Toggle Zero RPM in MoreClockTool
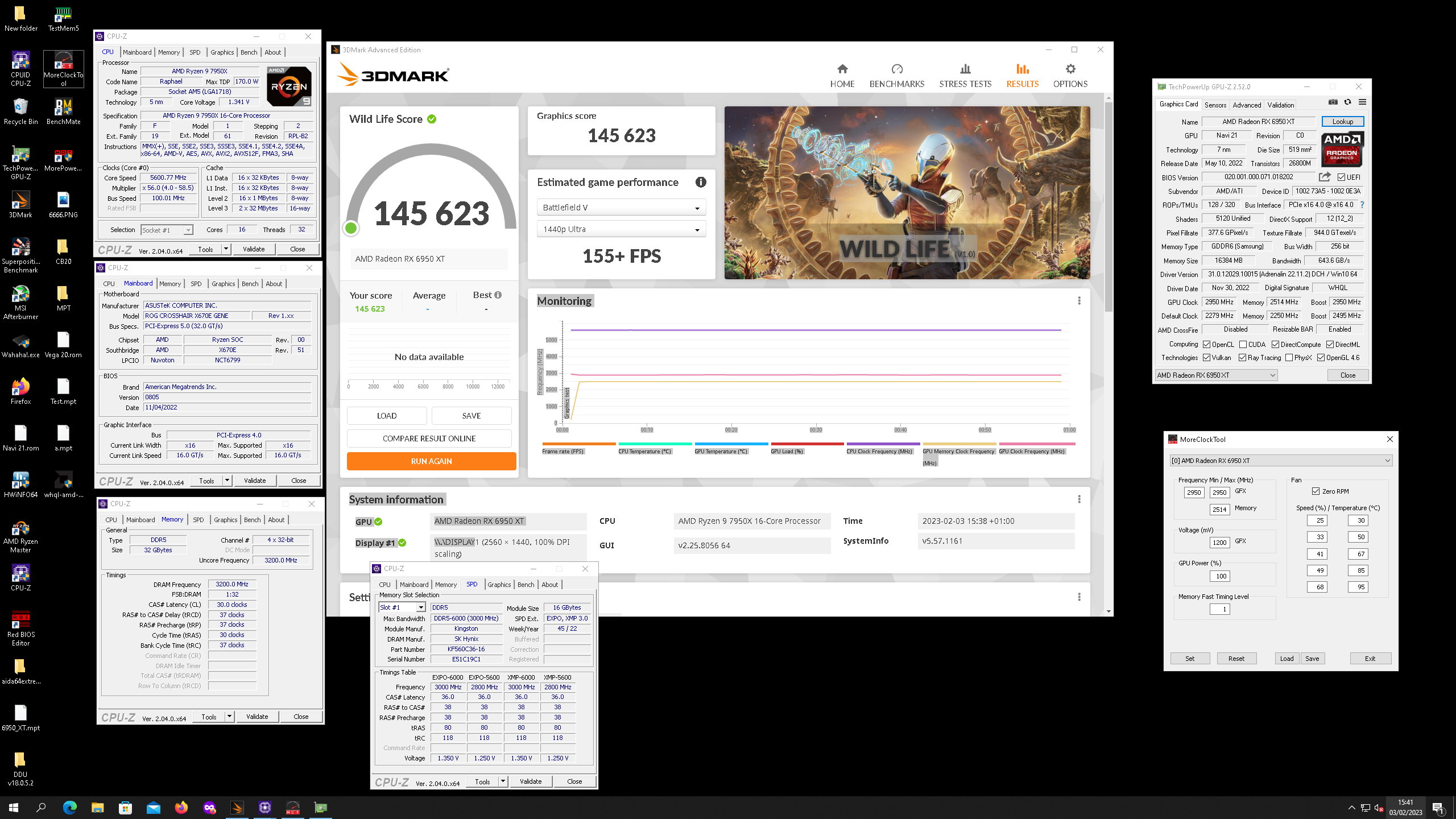 1316,491
